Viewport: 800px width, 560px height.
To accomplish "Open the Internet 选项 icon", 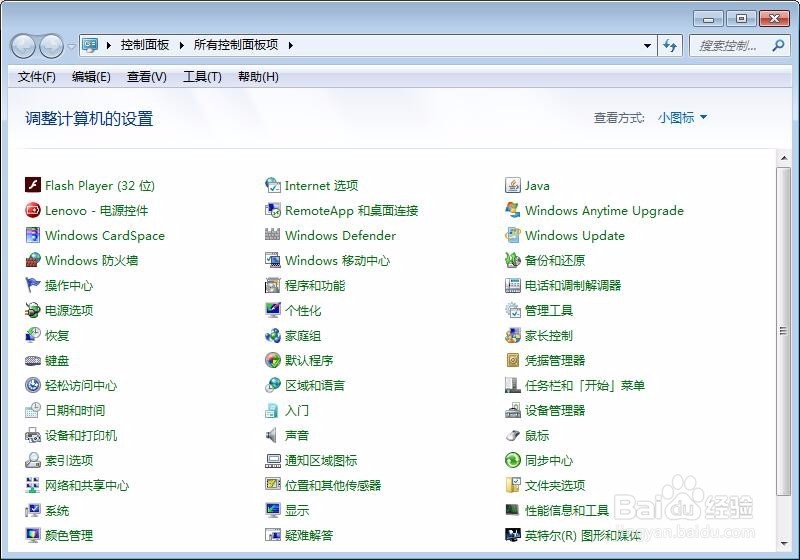I will coord(273,185).
